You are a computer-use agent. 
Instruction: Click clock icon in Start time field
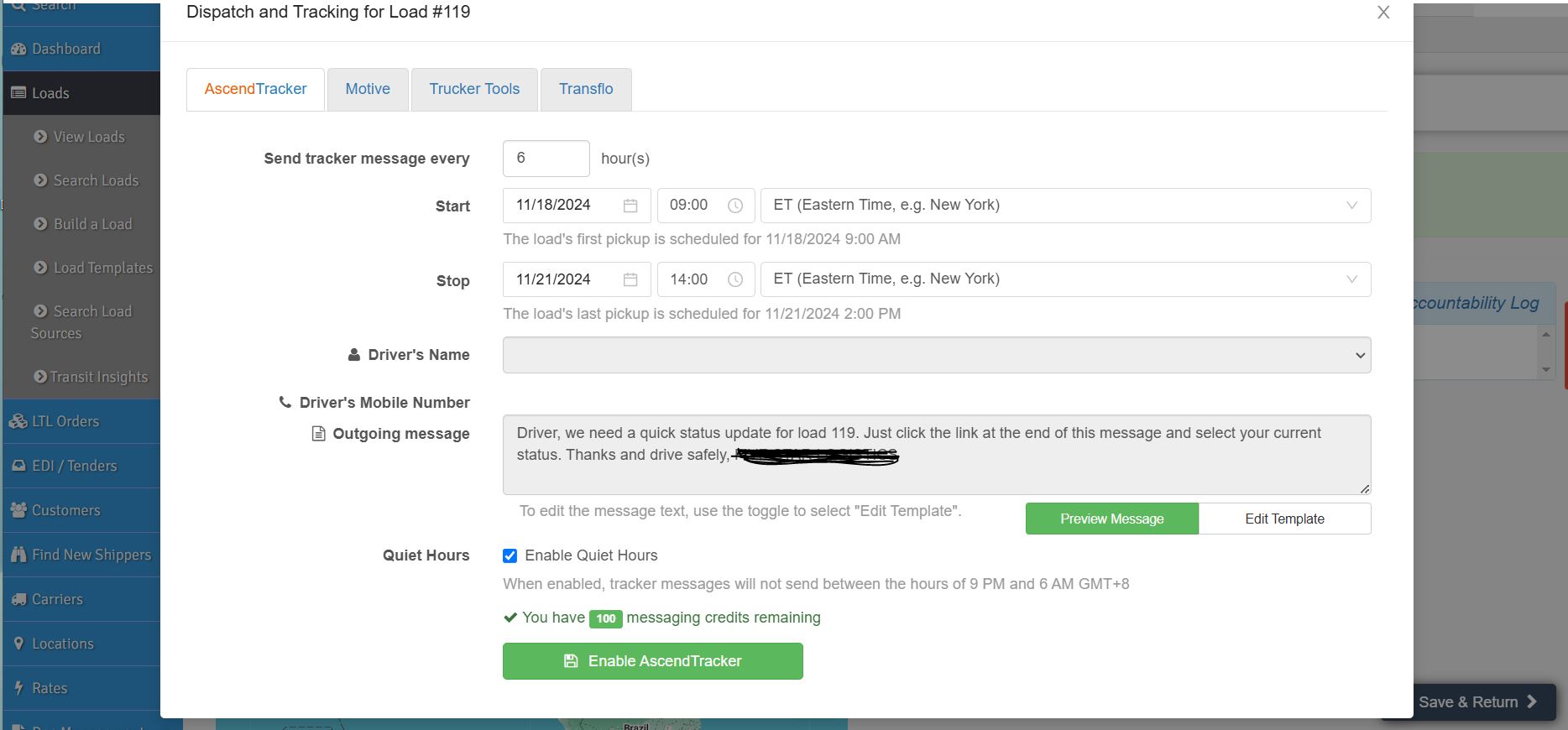(x=735, y=206)
